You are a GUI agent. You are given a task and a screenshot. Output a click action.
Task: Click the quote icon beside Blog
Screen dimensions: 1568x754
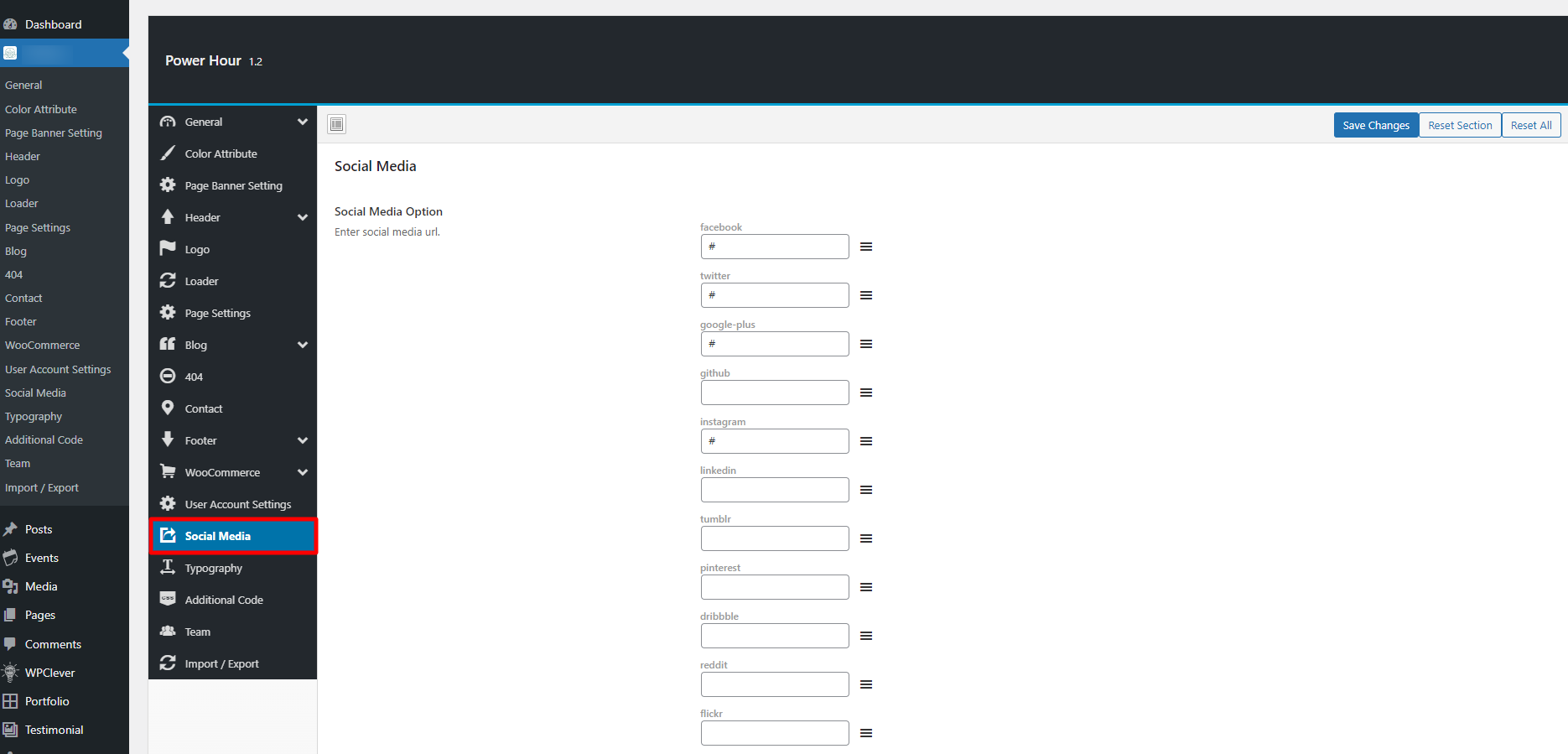(168, 345)
